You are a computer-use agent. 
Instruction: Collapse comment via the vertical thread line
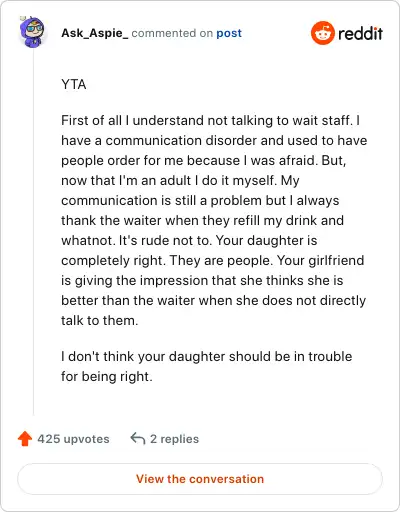pyautogui.click(x=33, y=232)
